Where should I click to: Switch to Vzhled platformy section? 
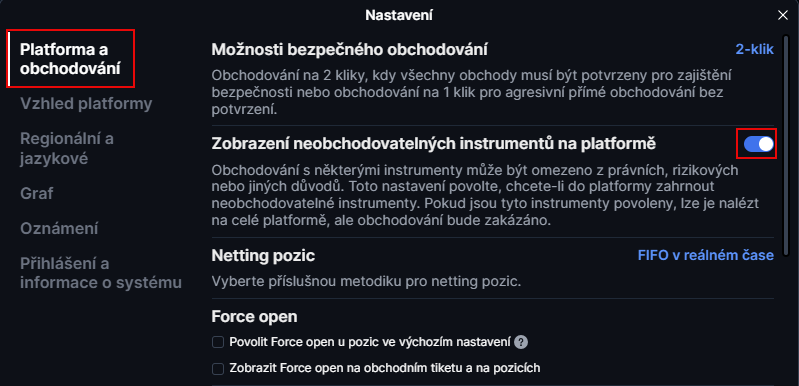(86, 104)
